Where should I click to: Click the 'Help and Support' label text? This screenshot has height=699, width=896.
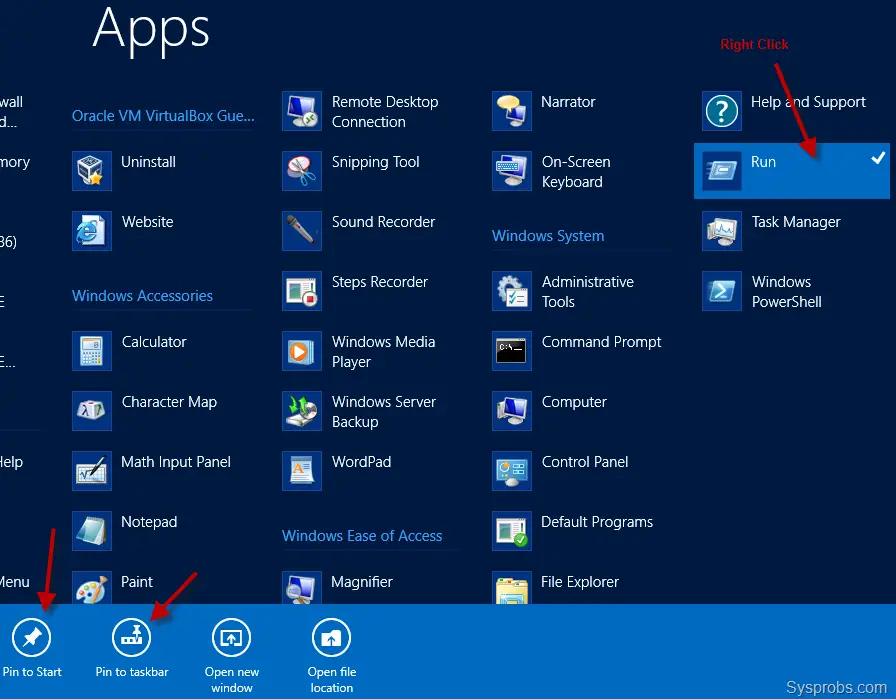[808, 102]
